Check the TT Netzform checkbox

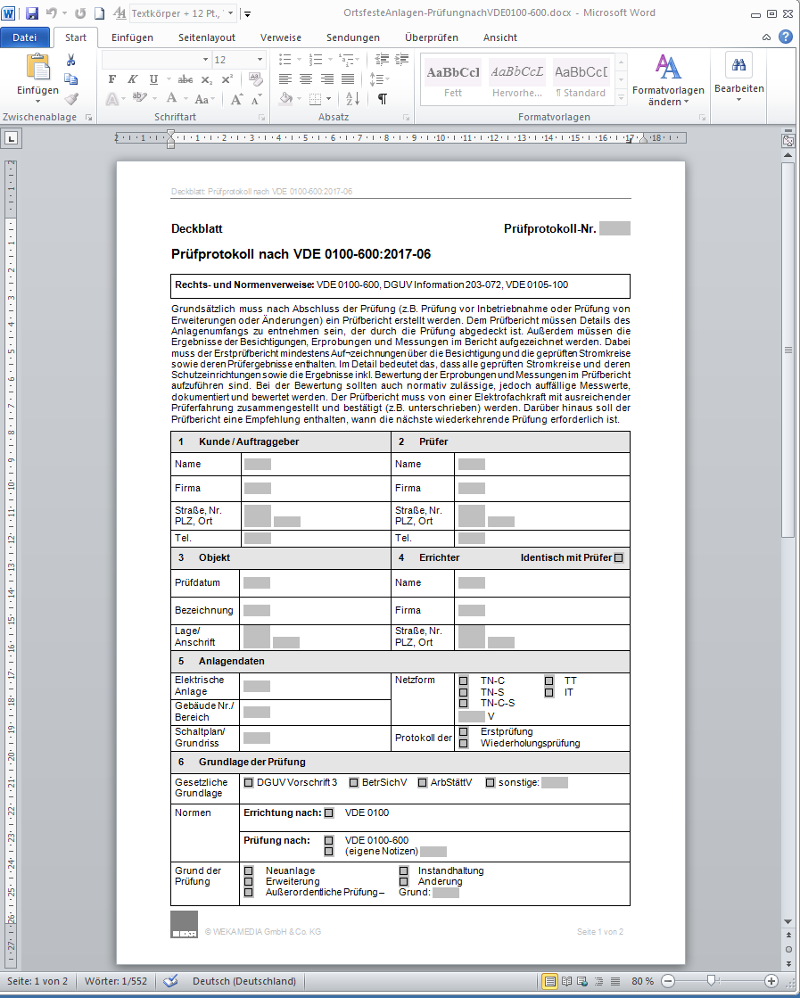pyautogui.click(x=549, y=681)
